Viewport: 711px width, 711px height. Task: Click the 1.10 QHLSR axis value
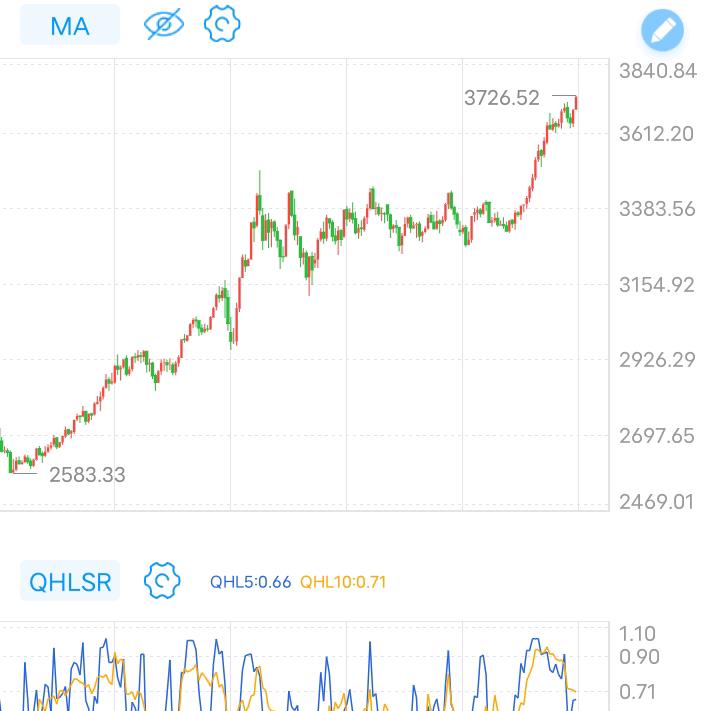click(x=638, y=633)
